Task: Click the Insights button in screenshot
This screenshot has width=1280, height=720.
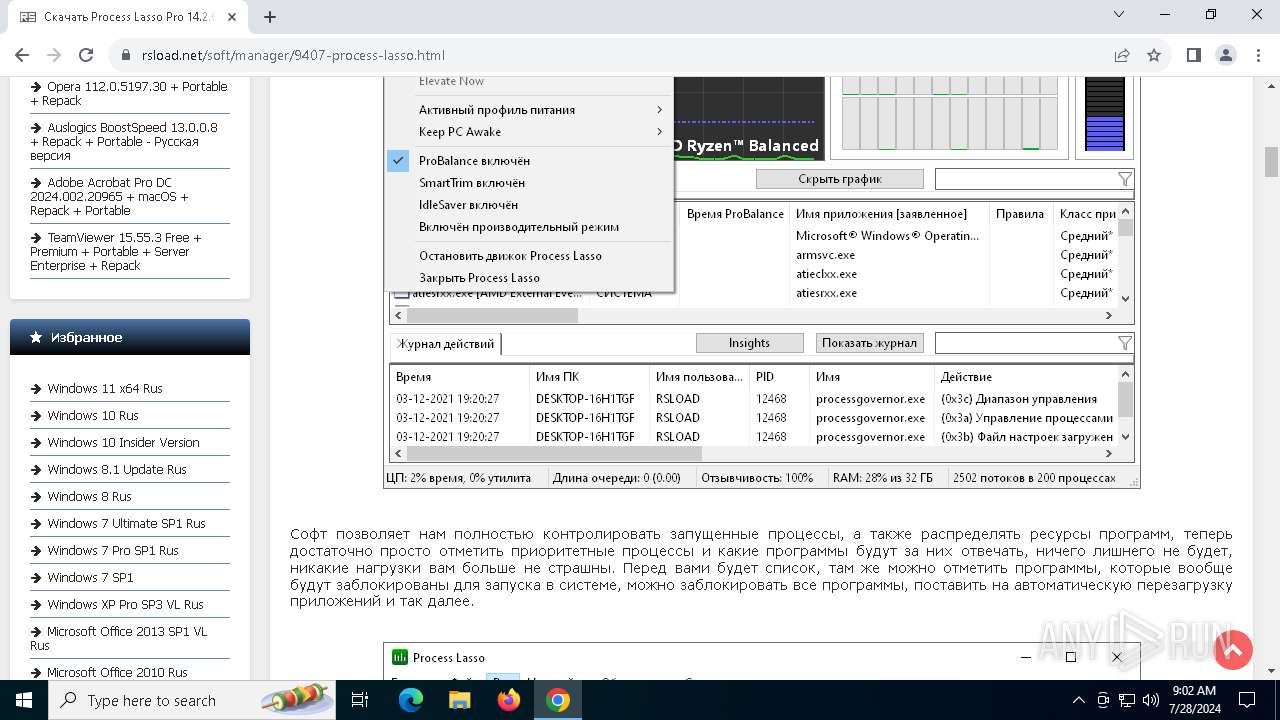Action: tap(749, 343)
